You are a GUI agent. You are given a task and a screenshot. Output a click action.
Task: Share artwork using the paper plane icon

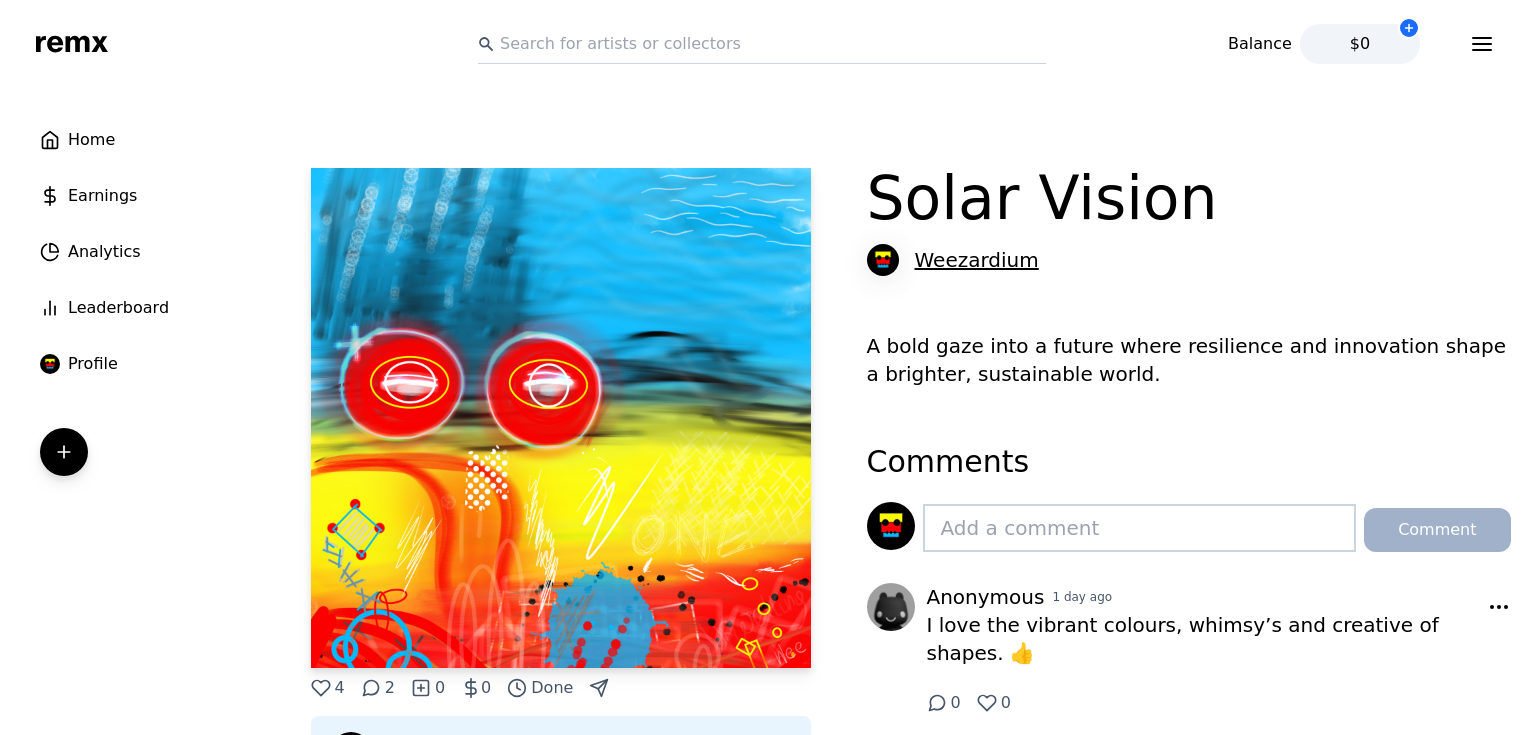click(599, 688)
